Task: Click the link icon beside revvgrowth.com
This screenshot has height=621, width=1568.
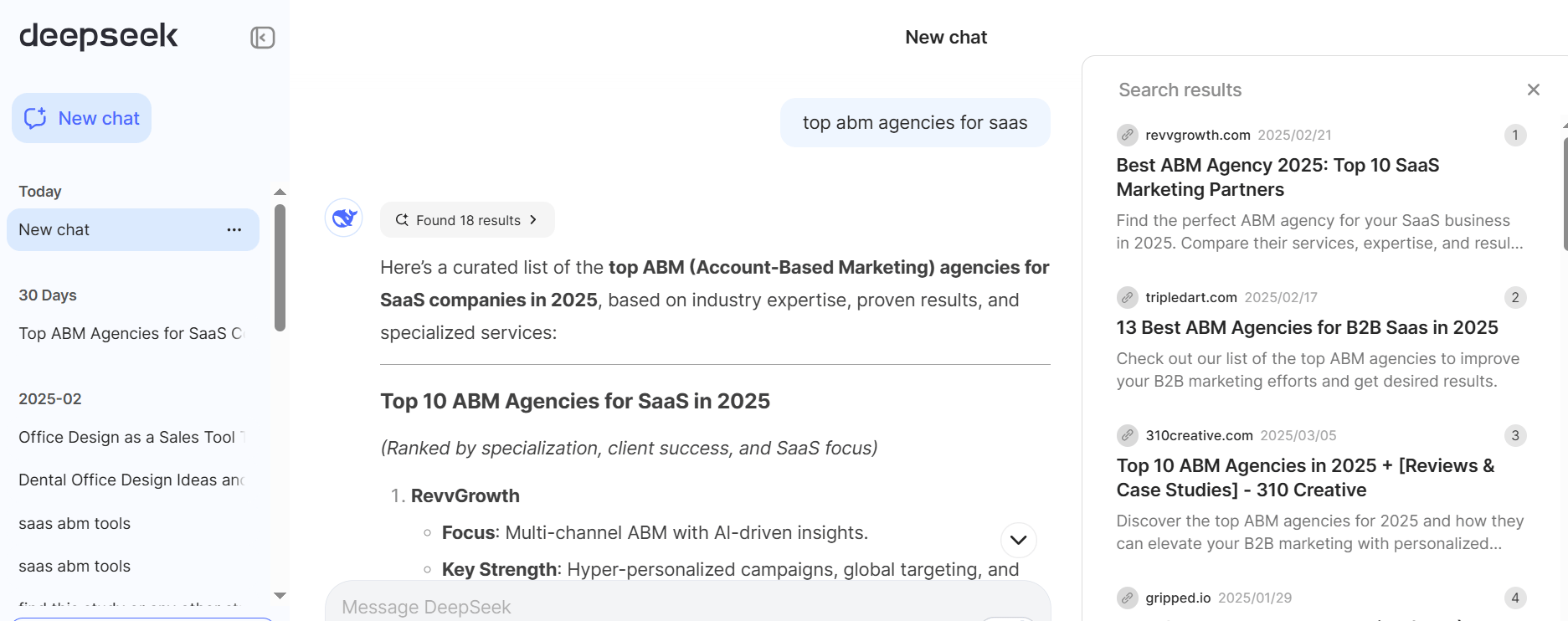Action: [x=1128, y=135]
